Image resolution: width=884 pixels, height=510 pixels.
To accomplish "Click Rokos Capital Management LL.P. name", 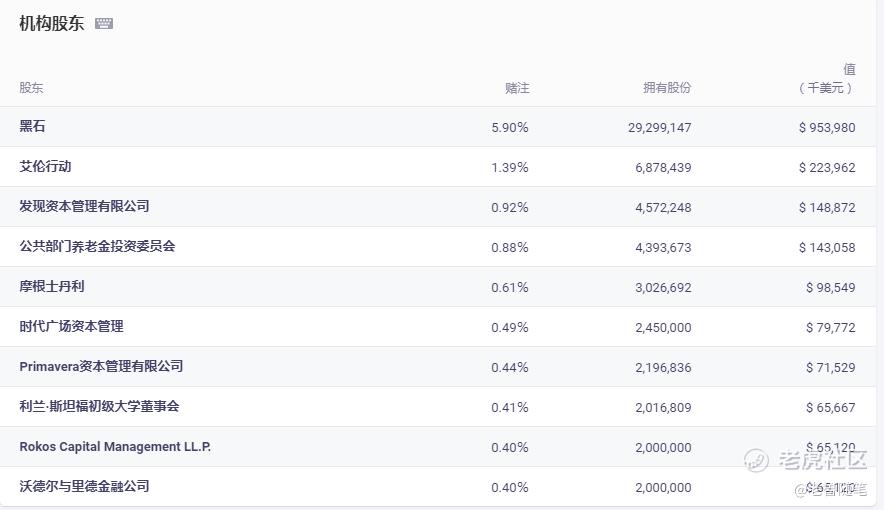I will (x=115, y=447).
